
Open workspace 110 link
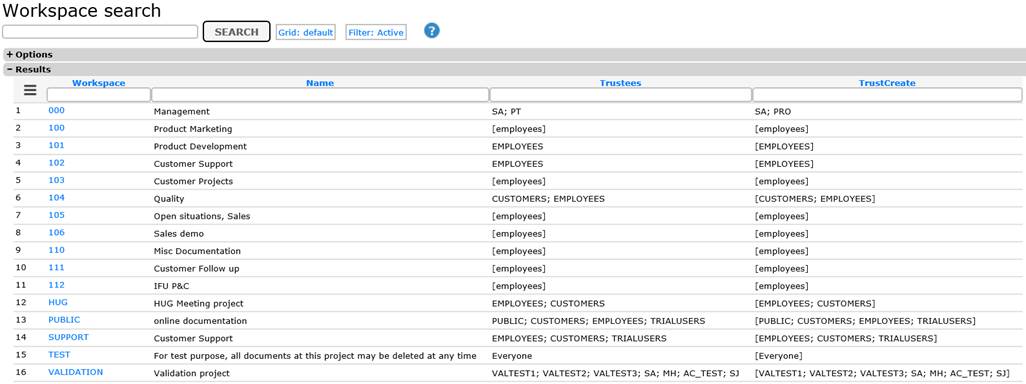pos(56,250)
